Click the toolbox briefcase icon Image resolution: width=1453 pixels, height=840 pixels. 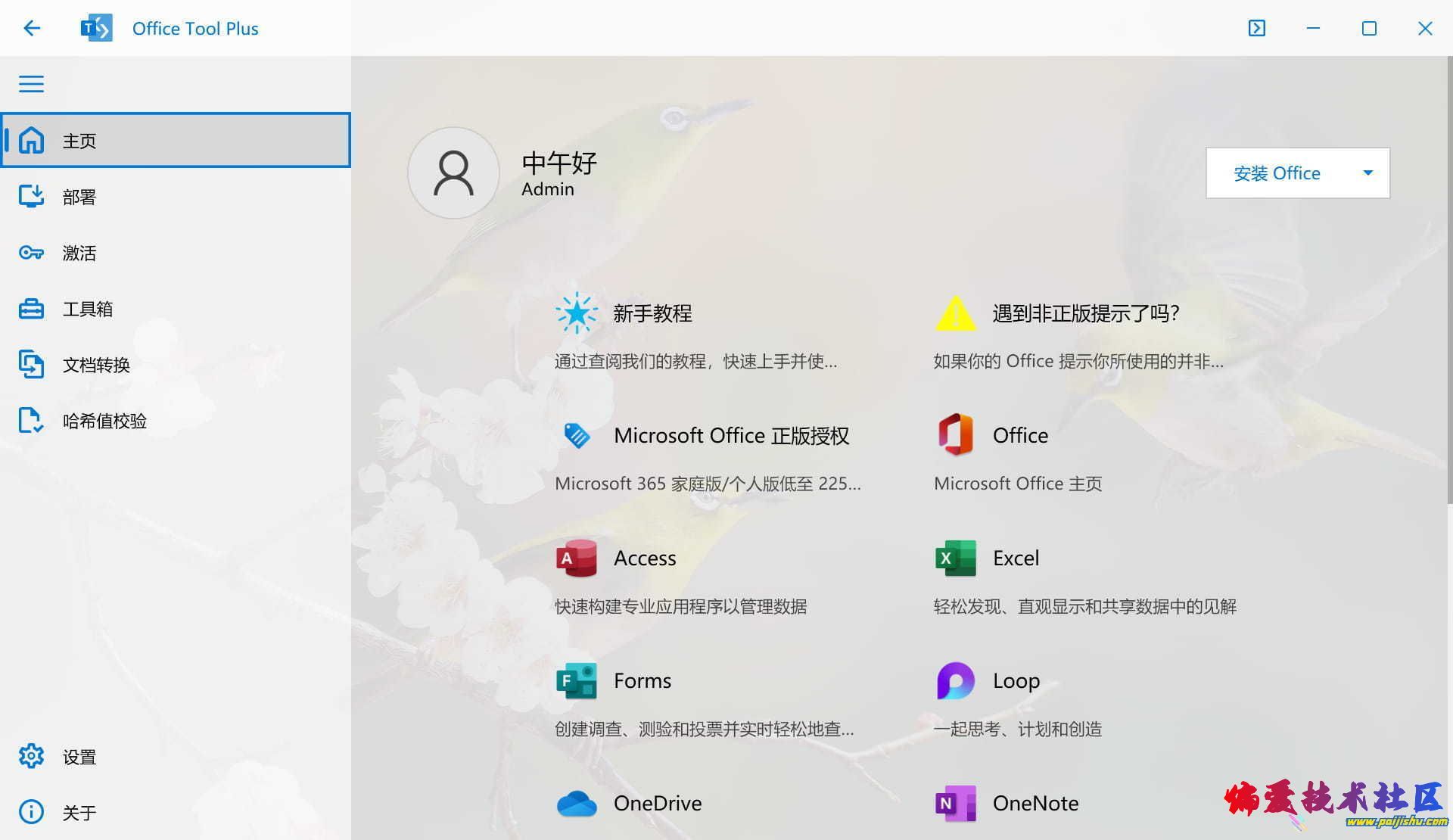pyautogui.click(x=31, y=309)
